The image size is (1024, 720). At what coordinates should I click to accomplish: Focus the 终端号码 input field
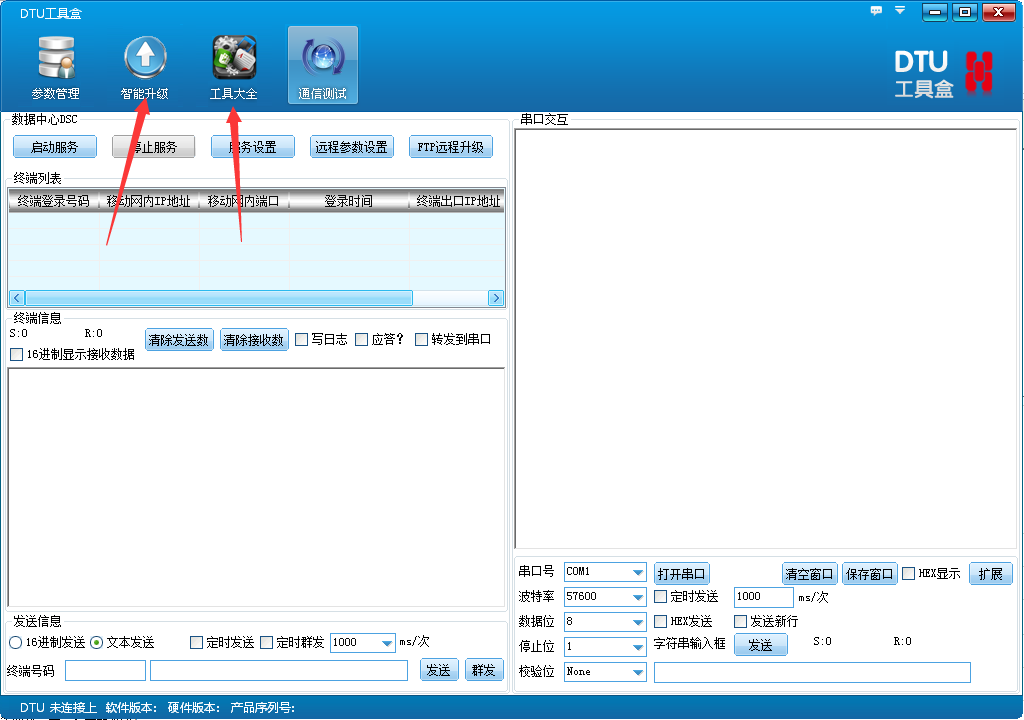(105, 670)
